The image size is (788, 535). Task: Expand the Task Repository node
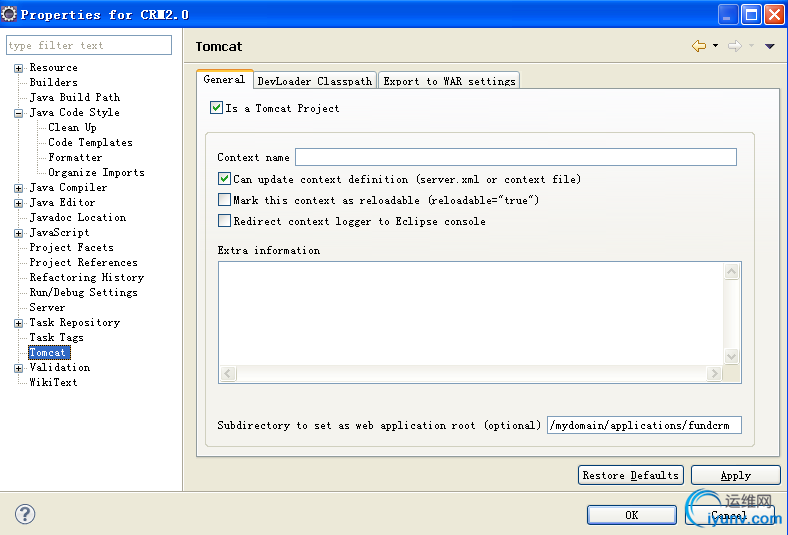point(19,324)
